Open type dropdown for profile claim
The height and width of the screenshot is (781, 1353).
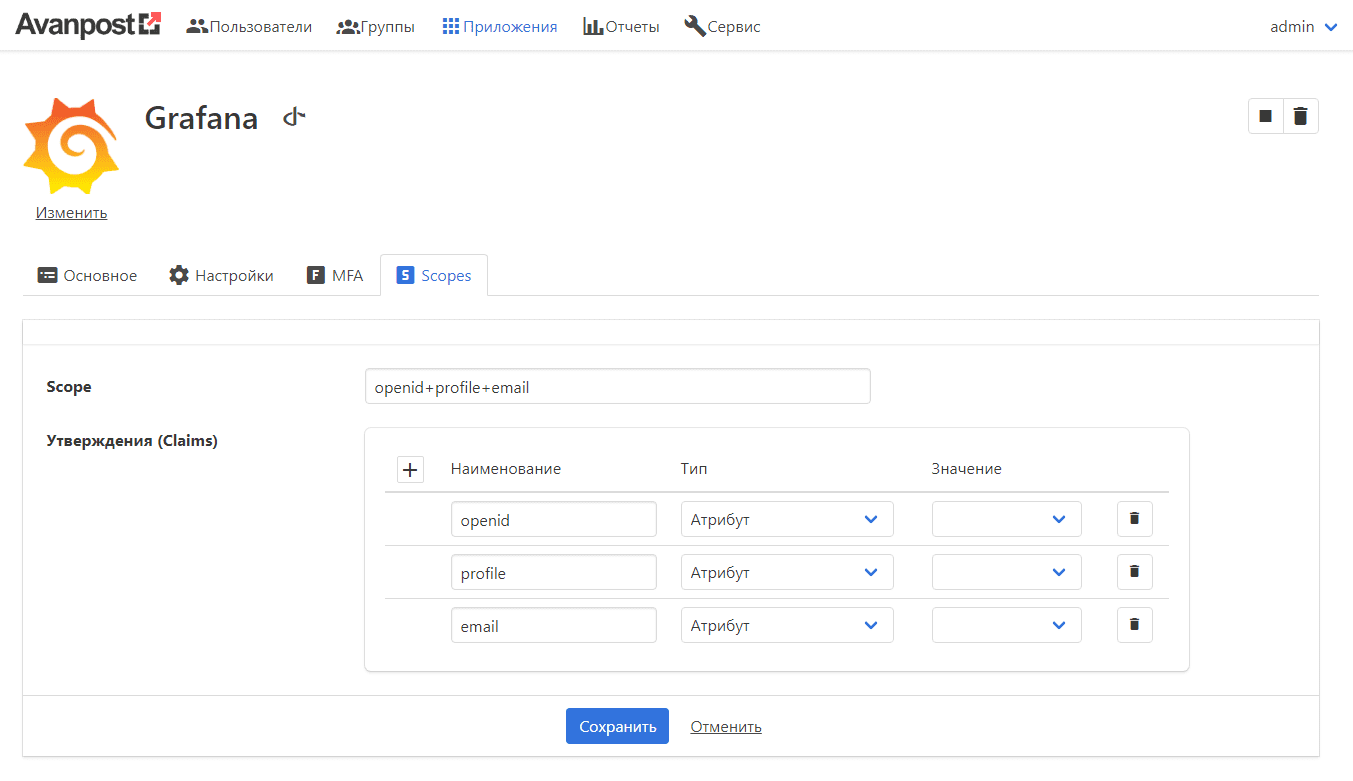[786, 573]
